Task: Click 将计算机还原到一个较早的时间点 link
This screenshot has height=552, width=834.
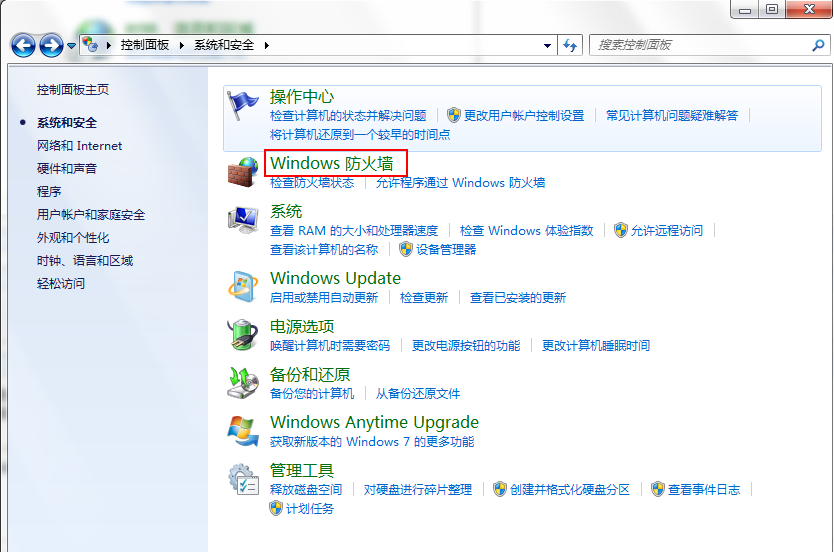Action: coord(360,135)
